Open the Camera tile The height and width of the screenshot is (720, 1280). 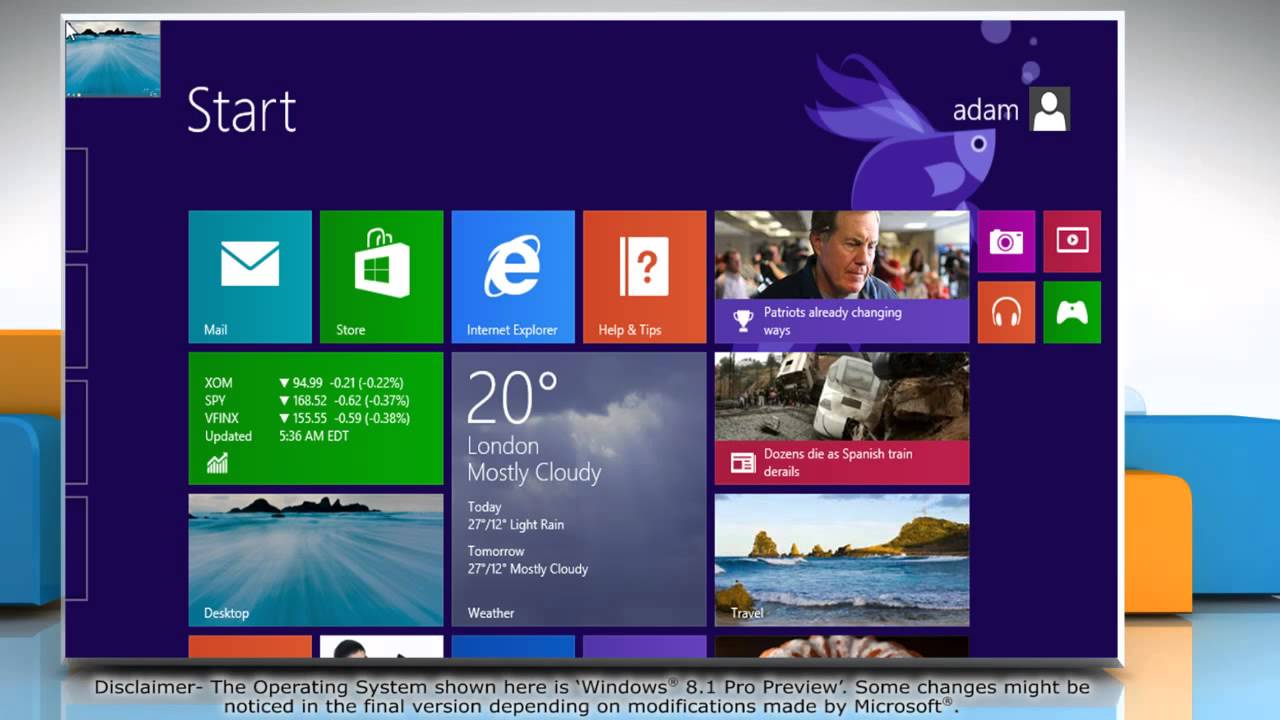click(x=1006, y=241)
